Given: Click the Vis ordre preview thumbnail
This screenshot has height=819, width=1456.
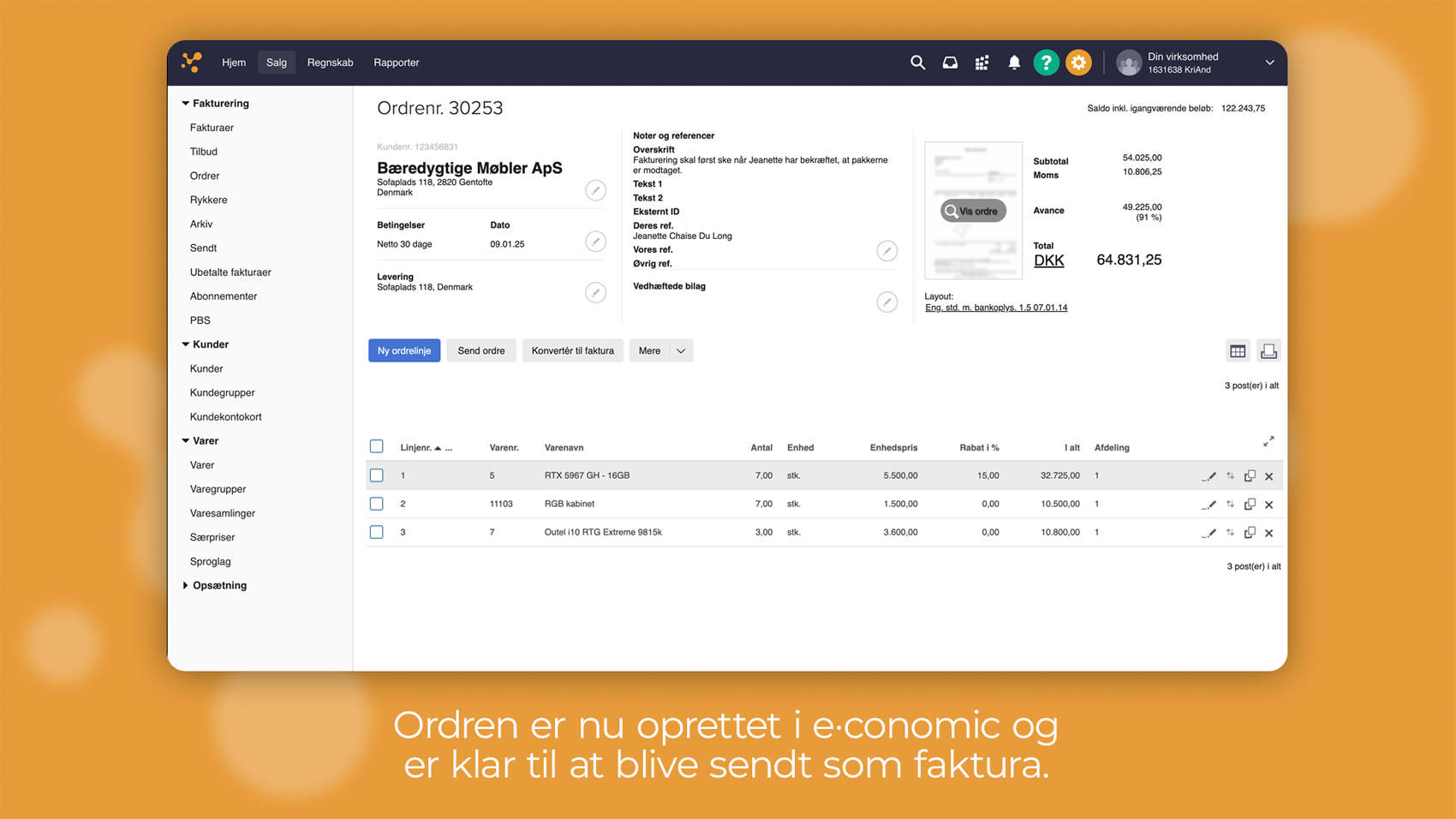Looking at the screenshot, I should point(973,211).
